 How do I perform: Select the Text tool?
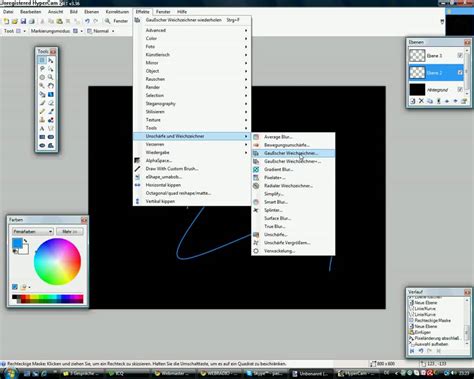click(x=42, y=128)
